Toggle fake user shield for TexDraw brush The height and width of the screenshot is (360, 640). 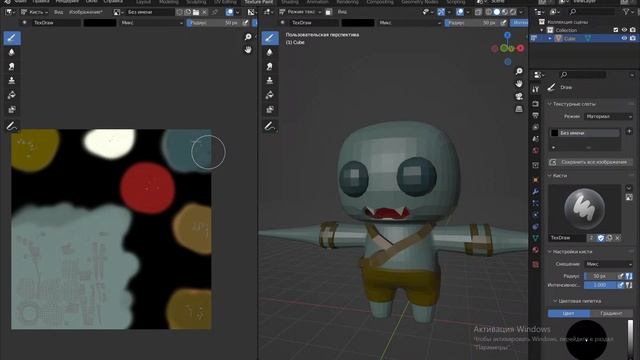[x=601, y=238]
